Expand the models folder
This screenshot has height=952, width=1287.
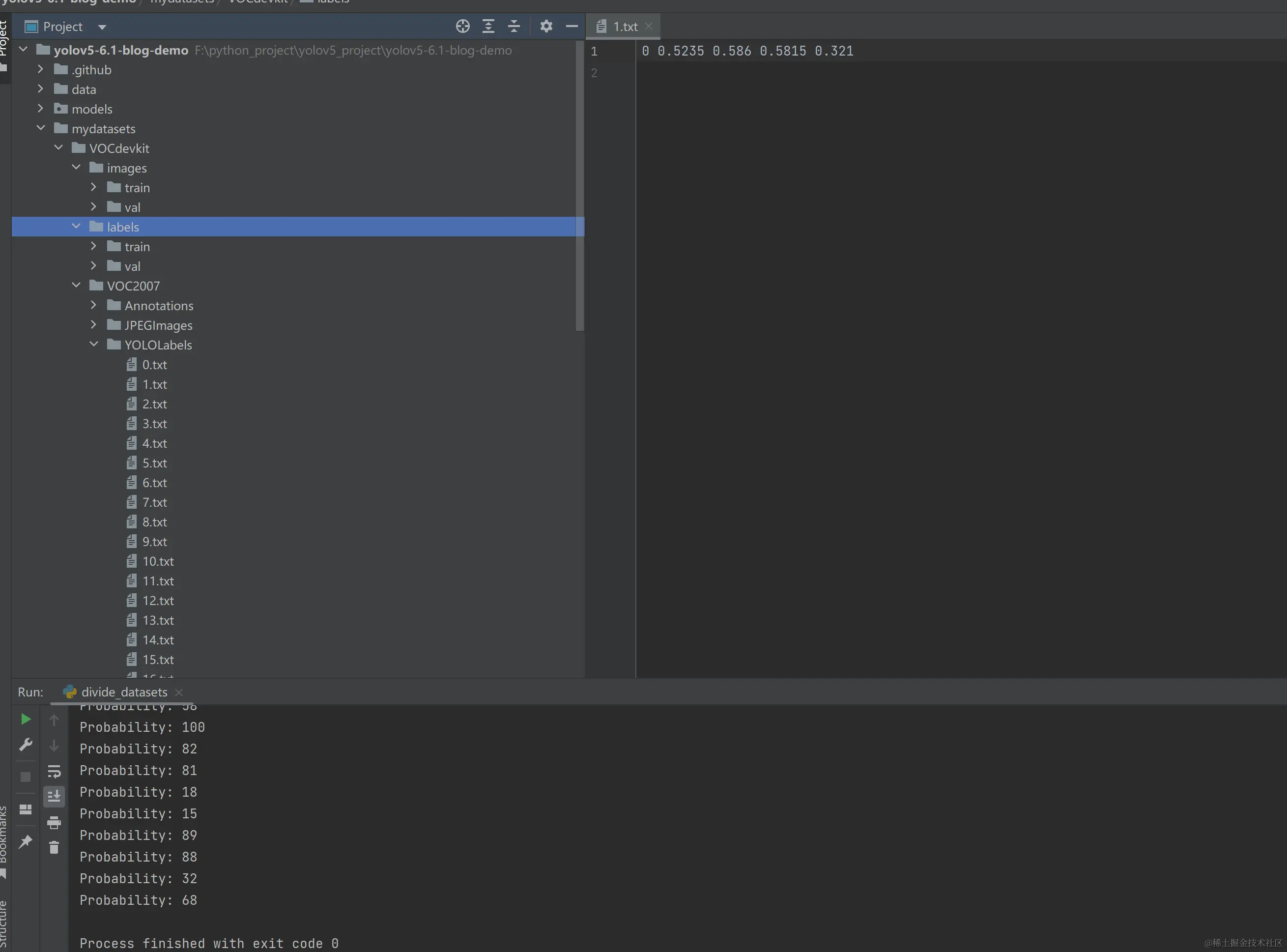[x=40, y=108]
